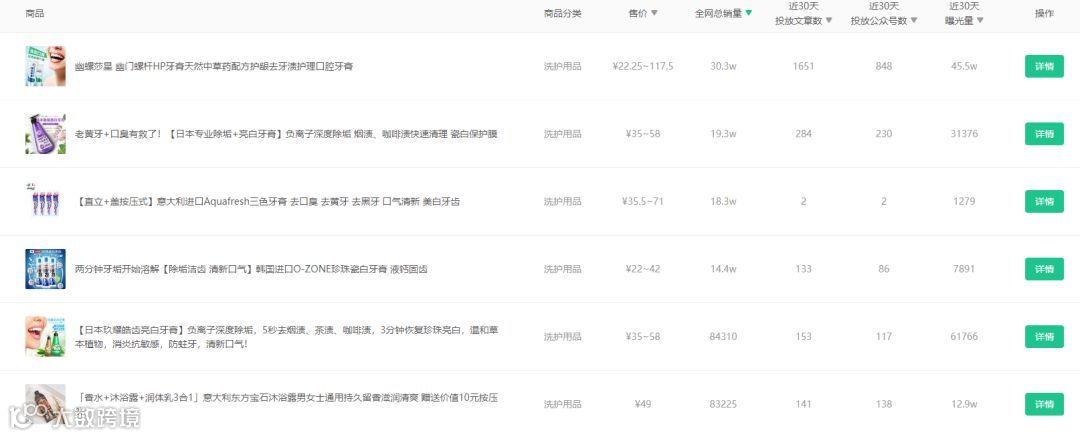Click total sales value 30.3w
The height and width of the screenshot is (437, 1080).
click(723, 66)
